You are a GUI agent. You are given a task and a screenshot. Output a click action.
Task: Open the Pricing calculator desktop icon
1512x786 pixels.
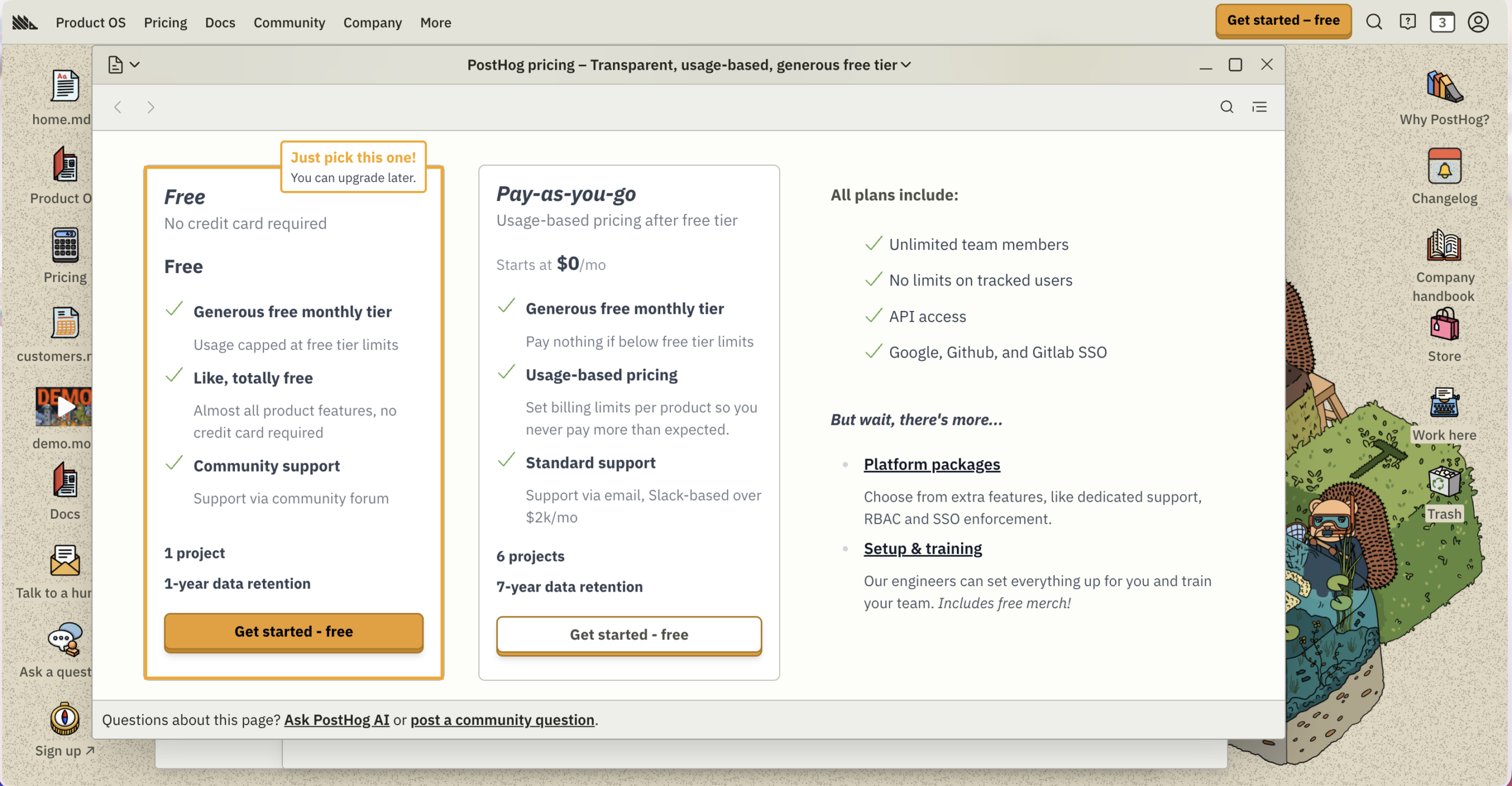tap(65, 245)
